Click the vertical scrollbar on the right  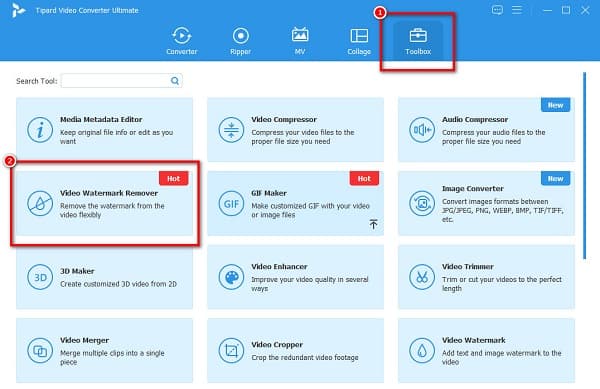click(584, 166)
